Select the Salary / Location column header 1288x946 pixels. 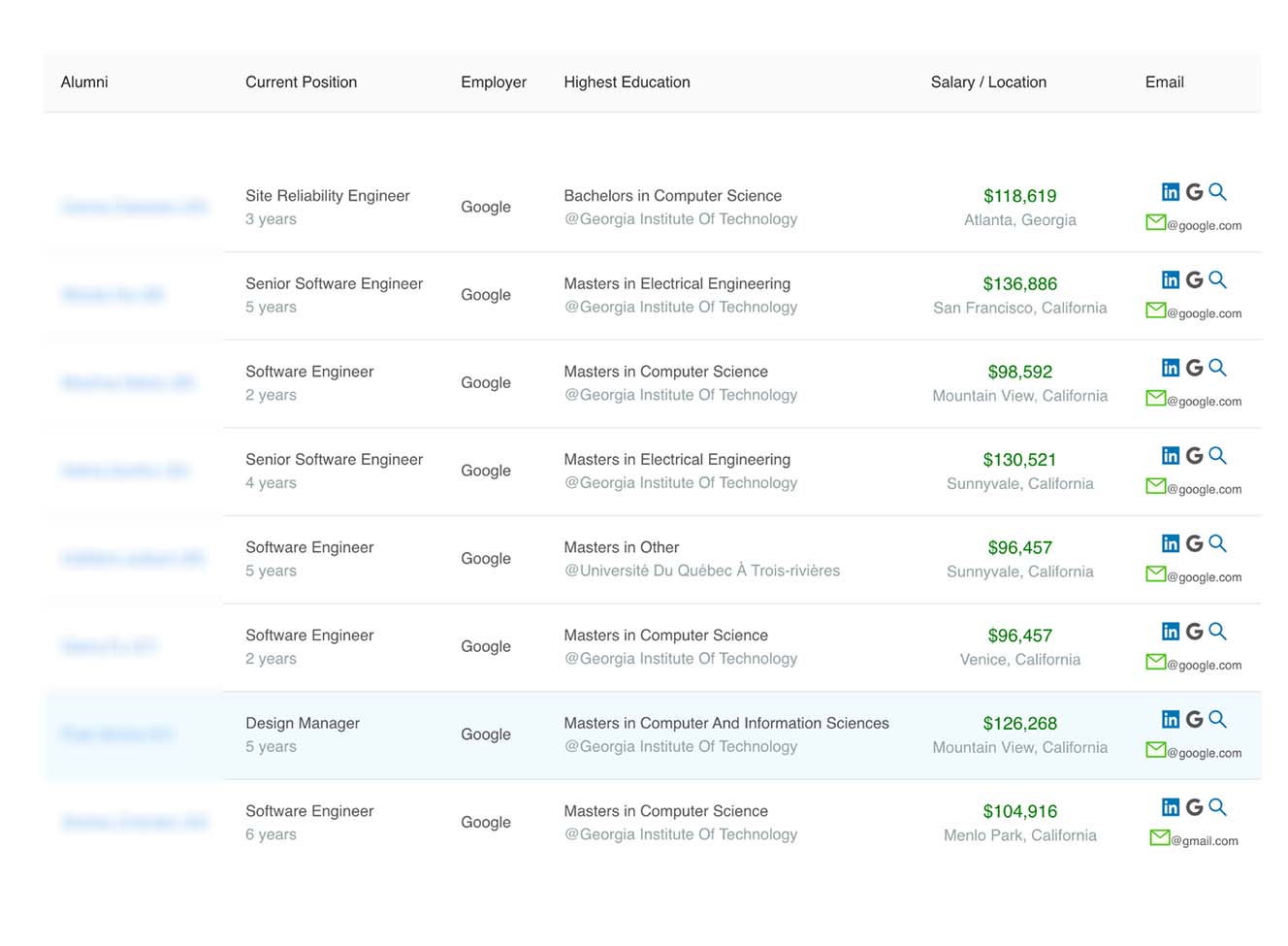[988, 82]
